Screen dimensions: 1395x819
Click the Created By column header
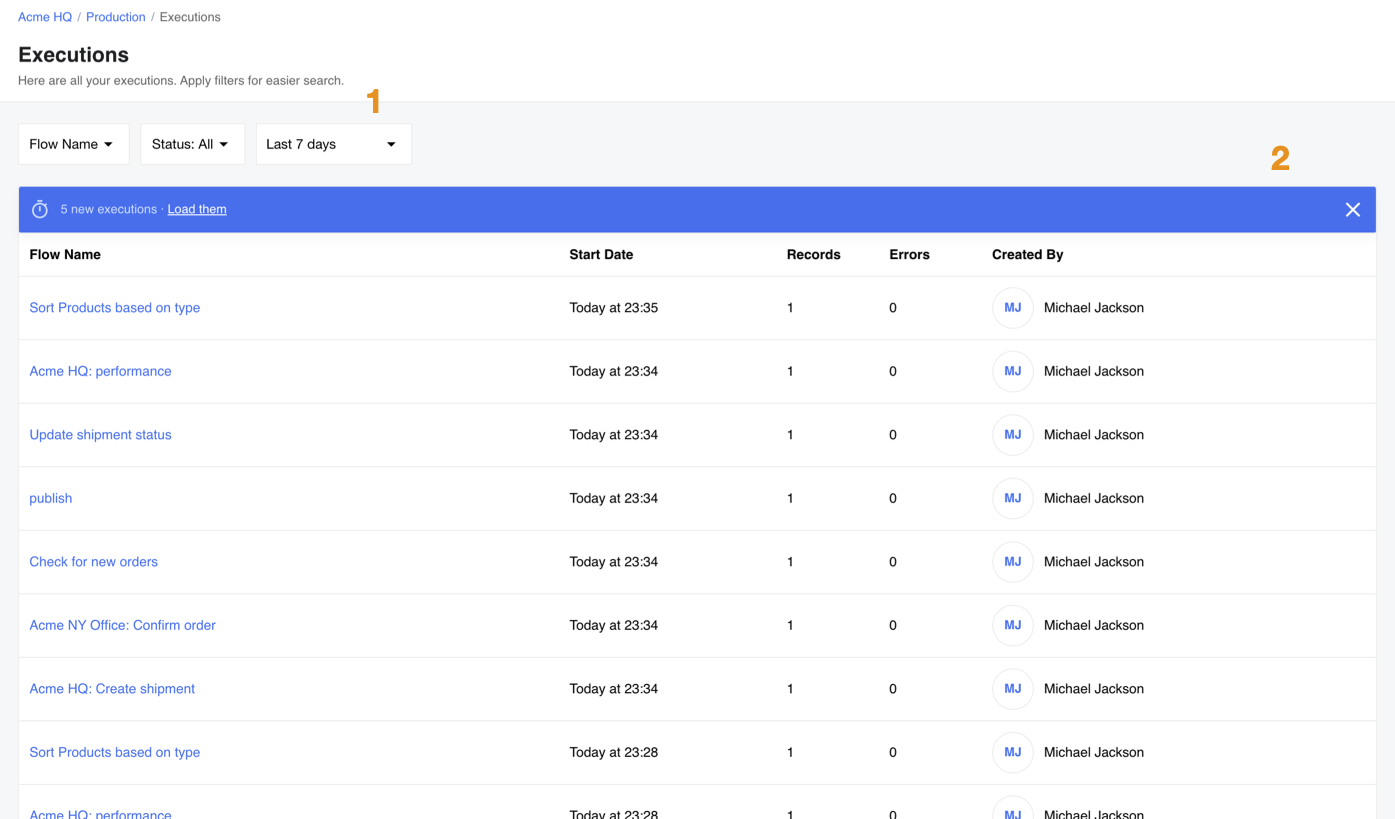pos(1027,255)
